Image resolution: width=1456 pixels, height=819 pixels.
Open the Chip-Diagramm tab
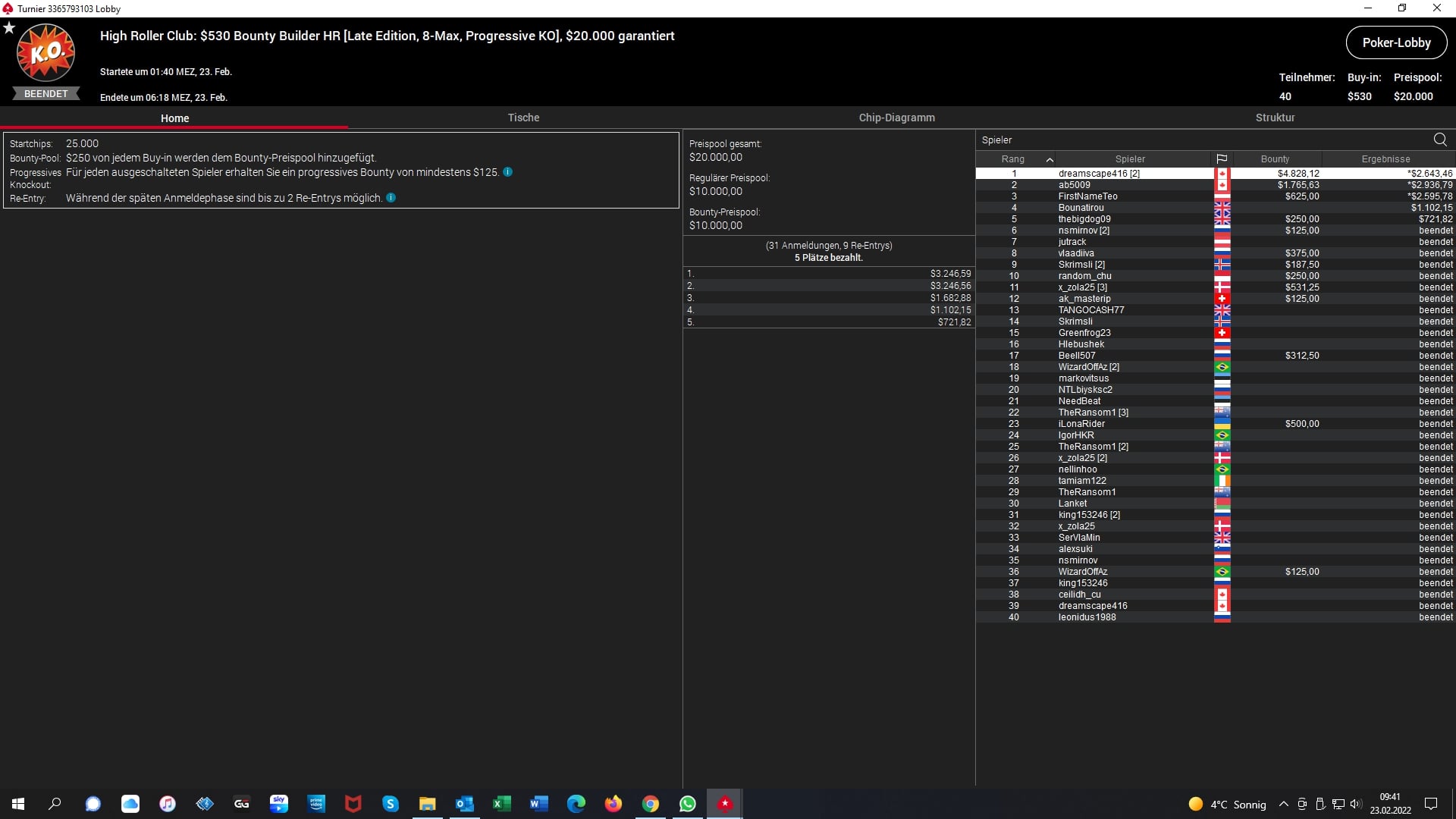[896, 118]
